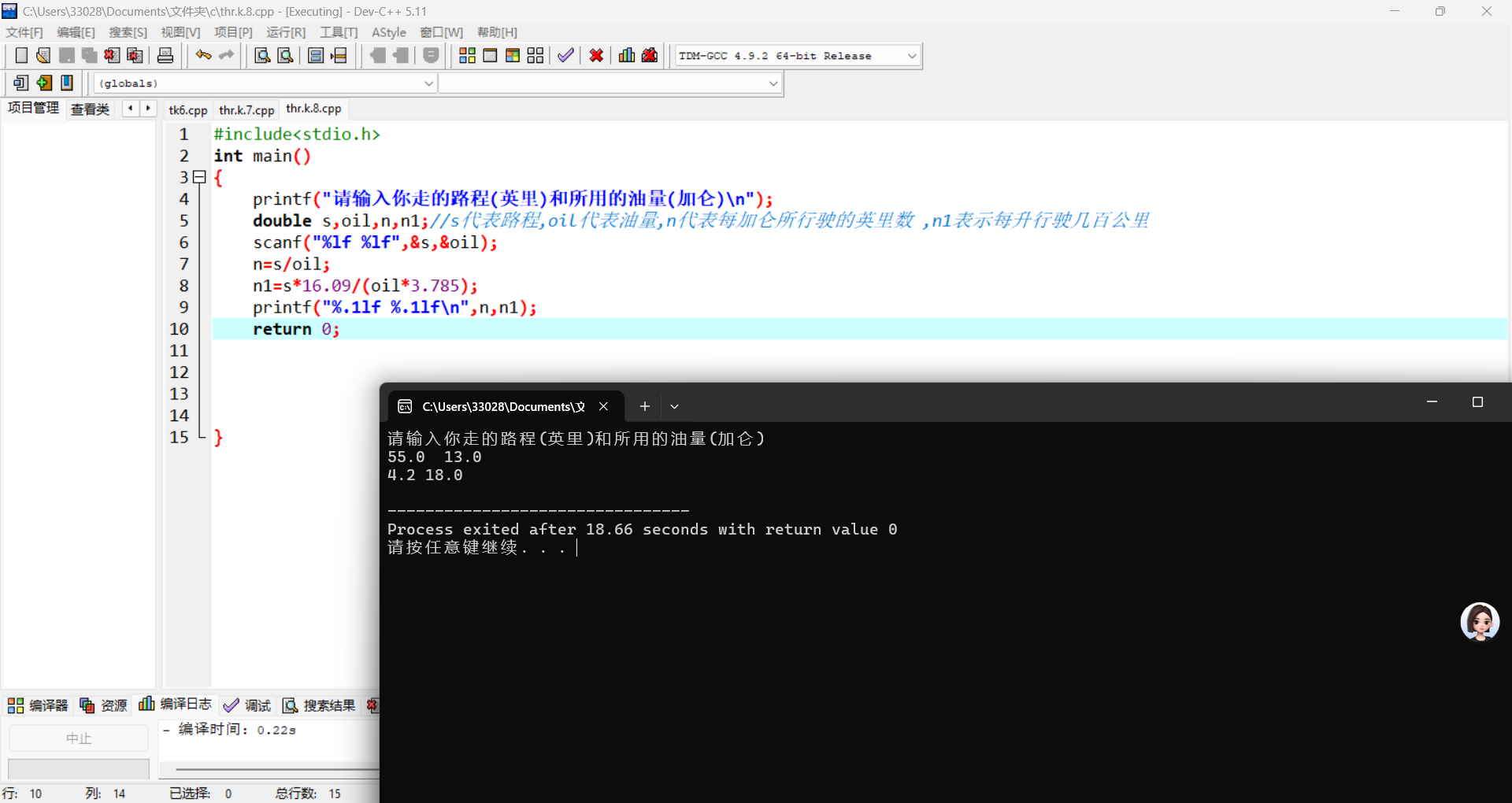Open the 编译器 bottom tab
1512x803 pixels.
pos(38,705)
